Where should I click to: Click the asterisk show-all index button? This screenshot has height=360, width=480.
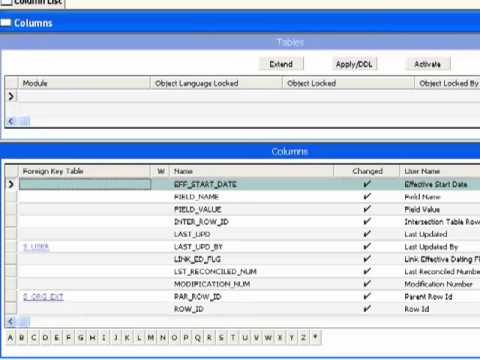click(315, 338)
